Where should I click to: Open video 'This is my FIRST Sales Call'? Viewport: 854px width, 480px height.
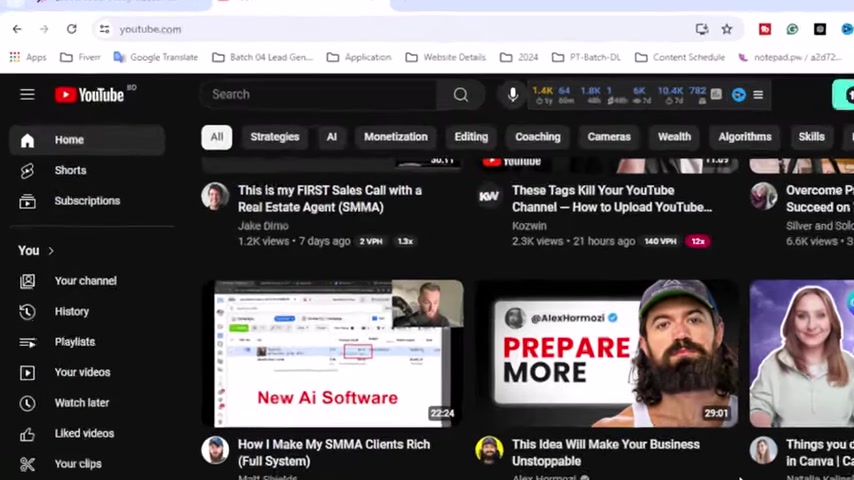[330, 199]
